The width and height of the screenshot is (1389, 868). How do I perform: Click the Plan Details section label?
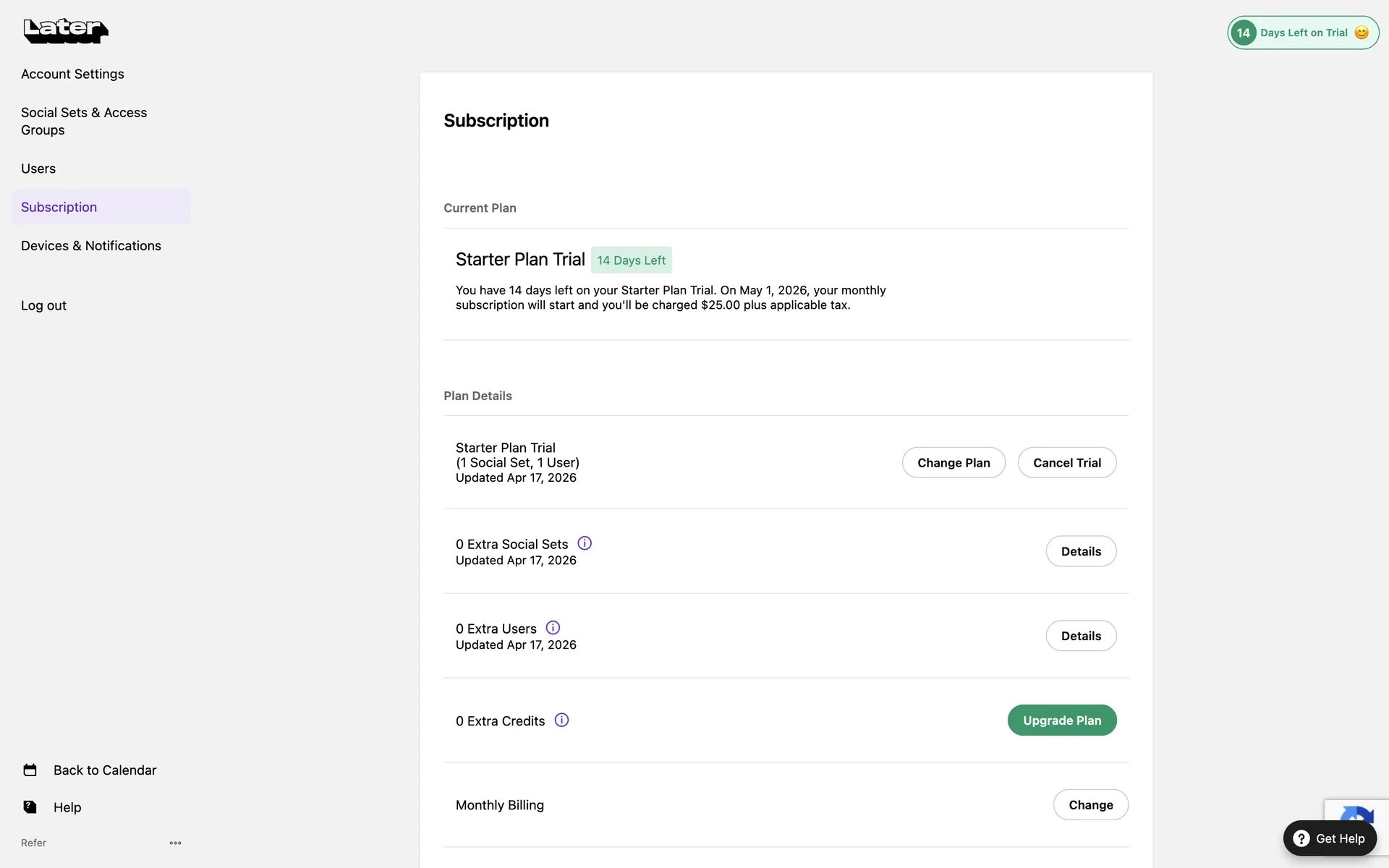477,396
